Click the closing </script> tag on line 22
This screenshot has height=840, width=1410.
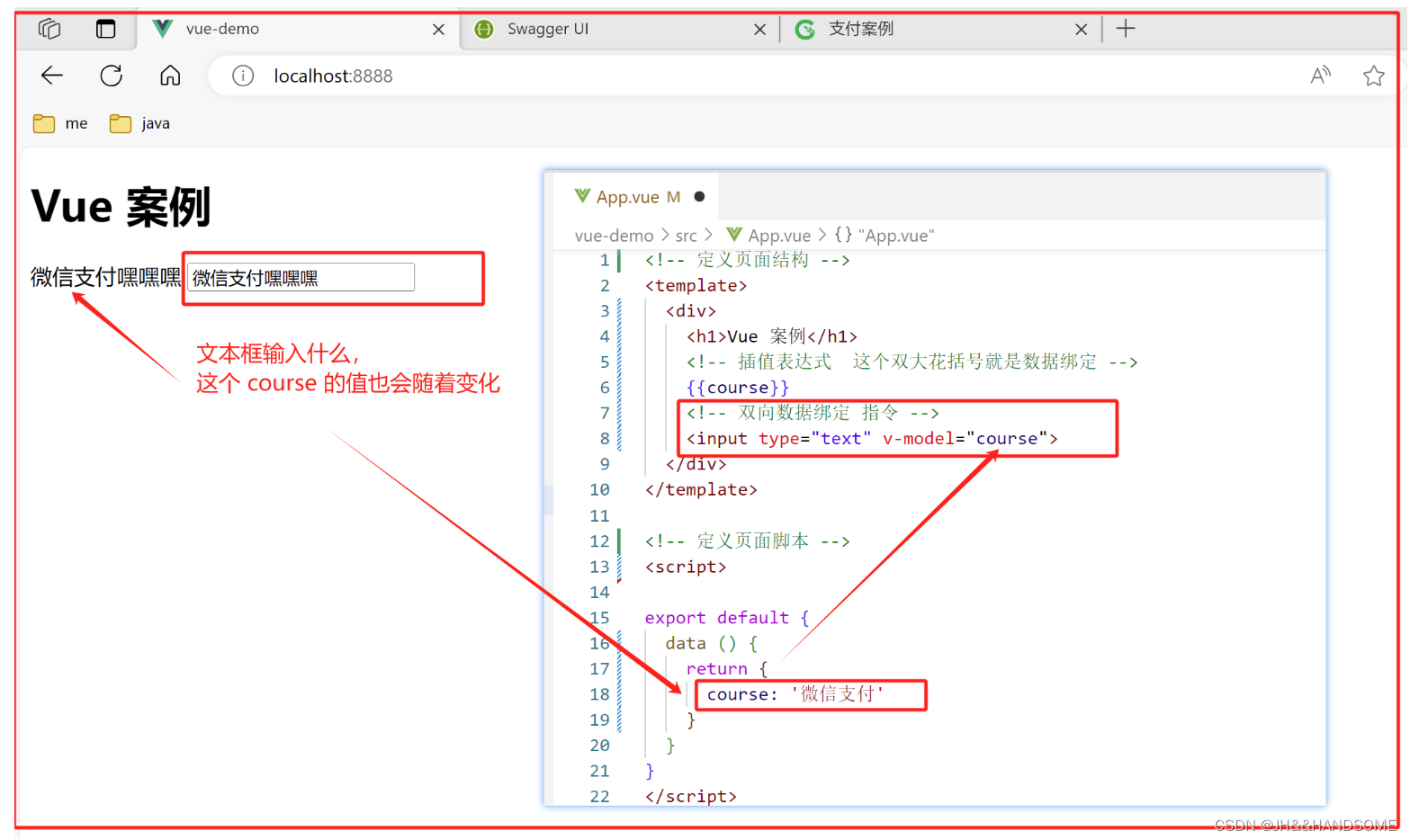click(x=691, y=797)
